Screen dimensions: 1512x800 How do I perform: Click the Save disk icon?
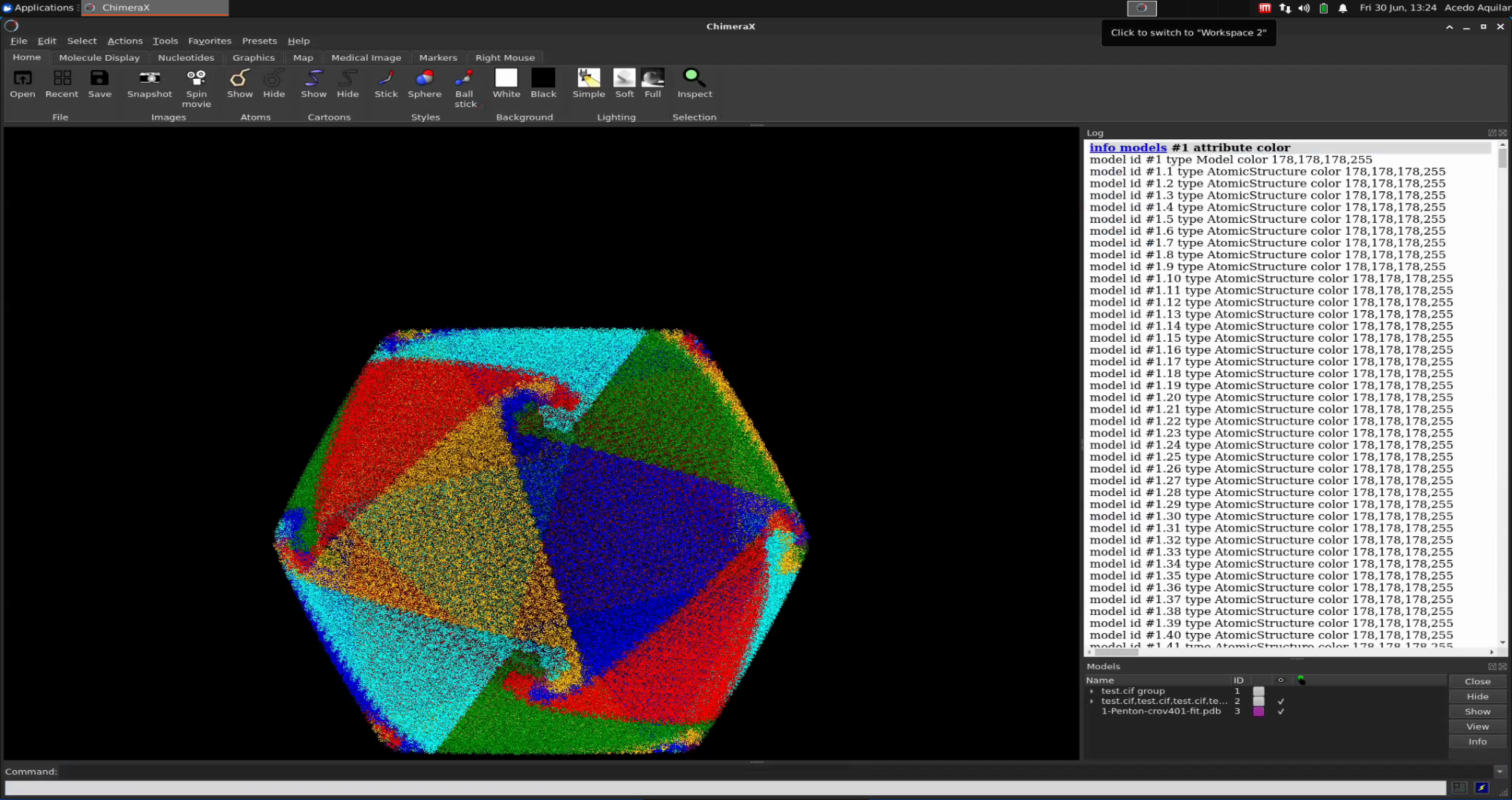tap(99, 78)
